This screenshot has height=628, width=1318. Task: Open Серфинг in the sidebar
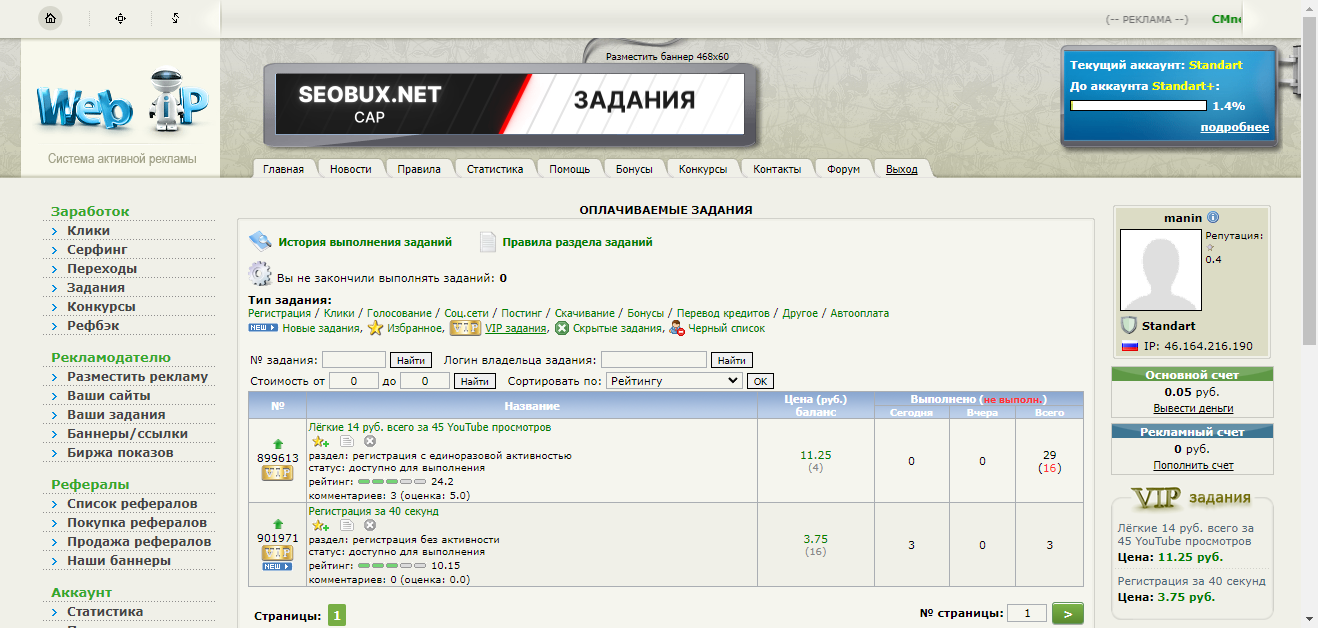click(97, 250)
